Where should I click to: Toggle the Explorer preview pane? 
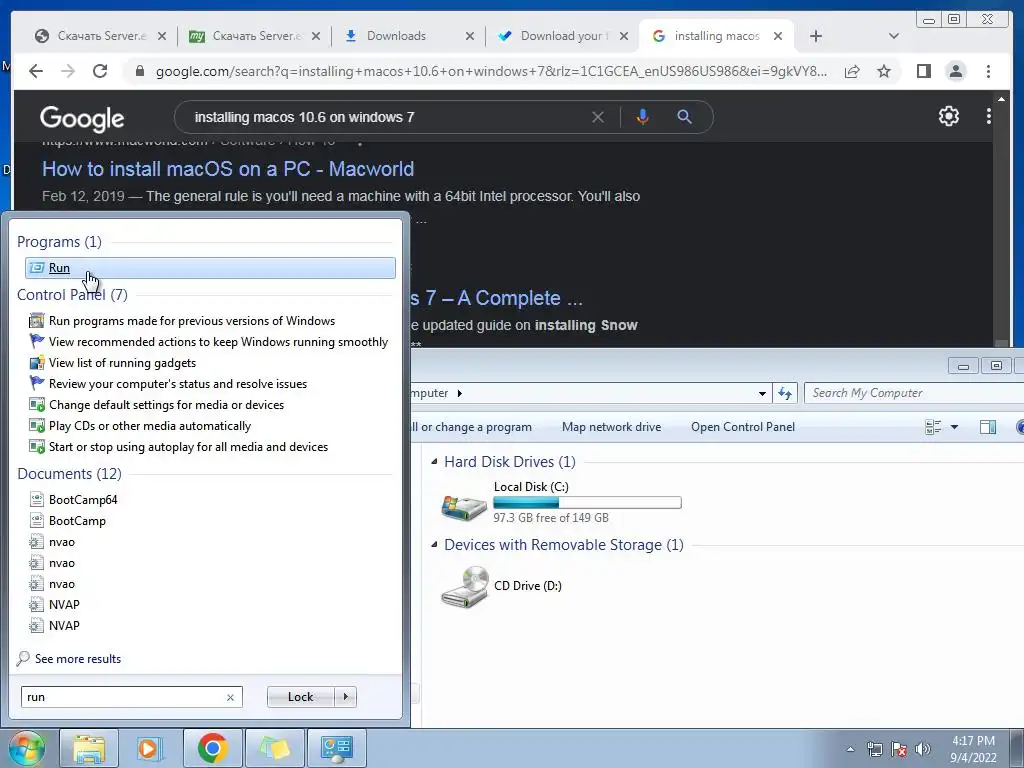tap(987, 427)
